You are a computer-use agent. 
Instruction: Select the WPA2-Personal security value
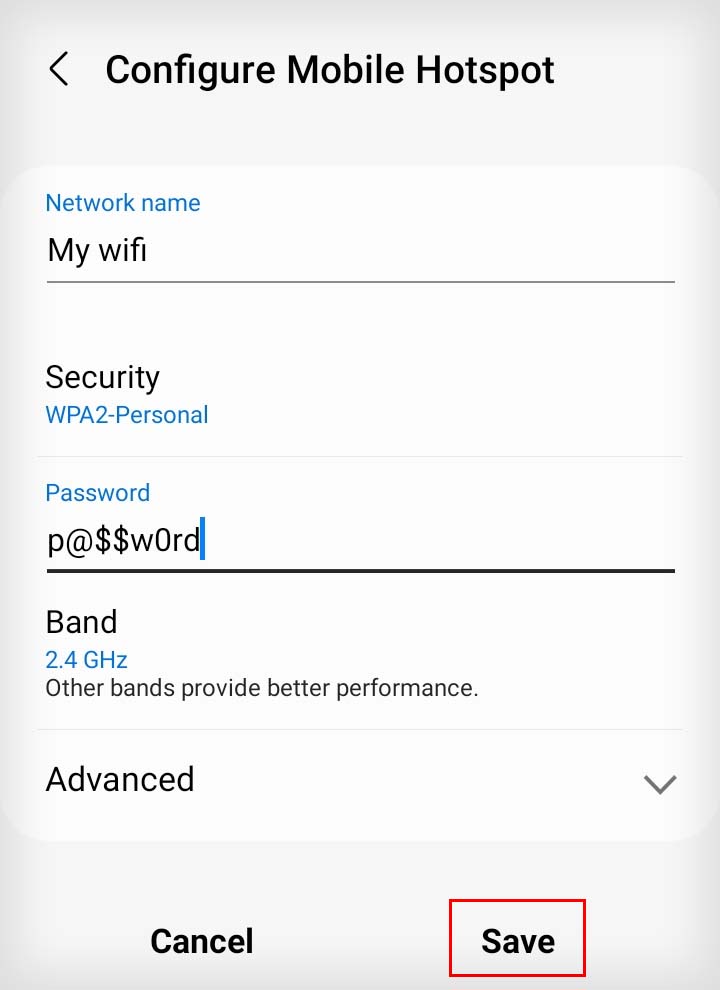click(x=127, y=415)
